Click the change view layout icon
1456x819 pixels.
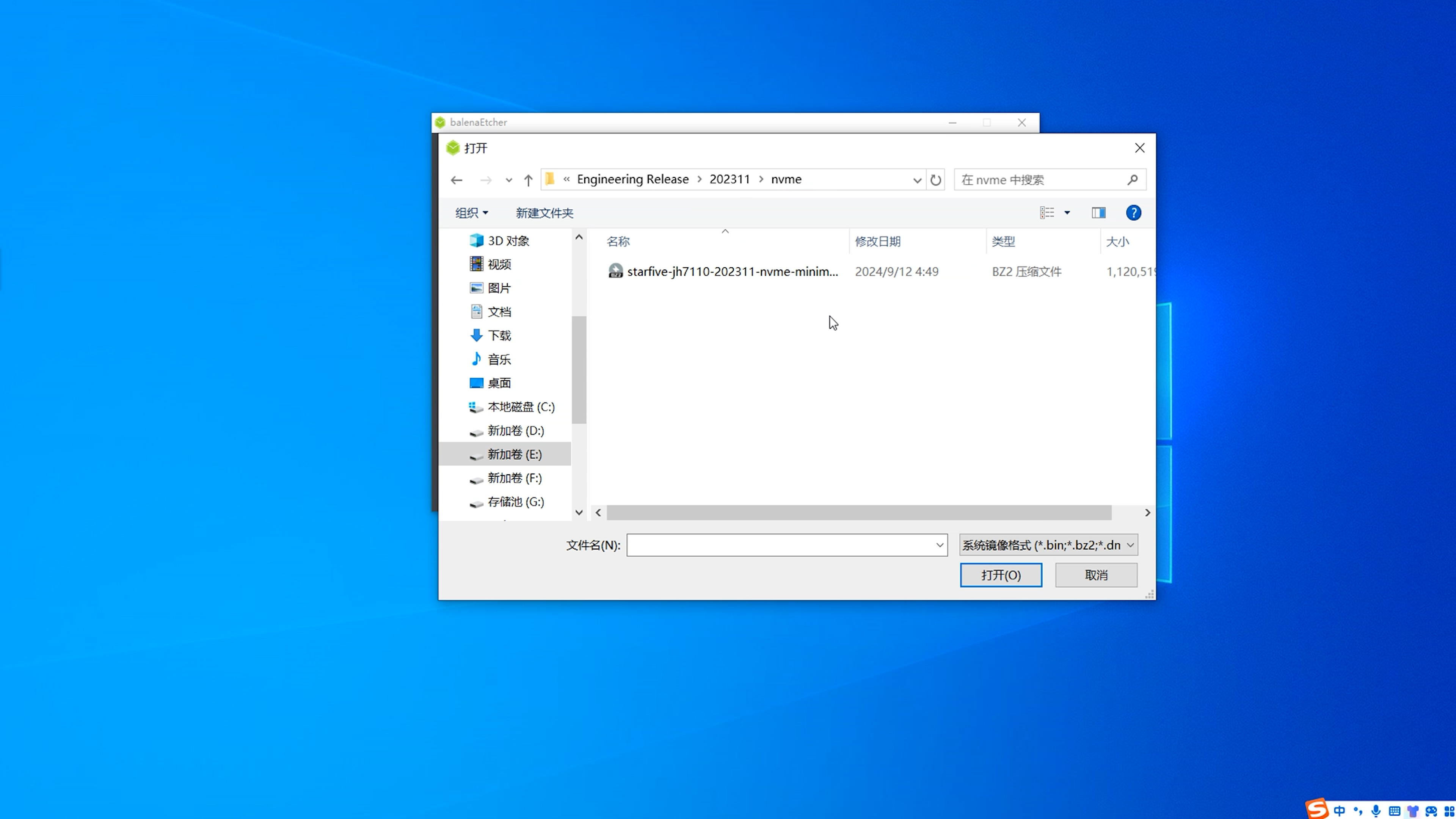point(1047,212)
